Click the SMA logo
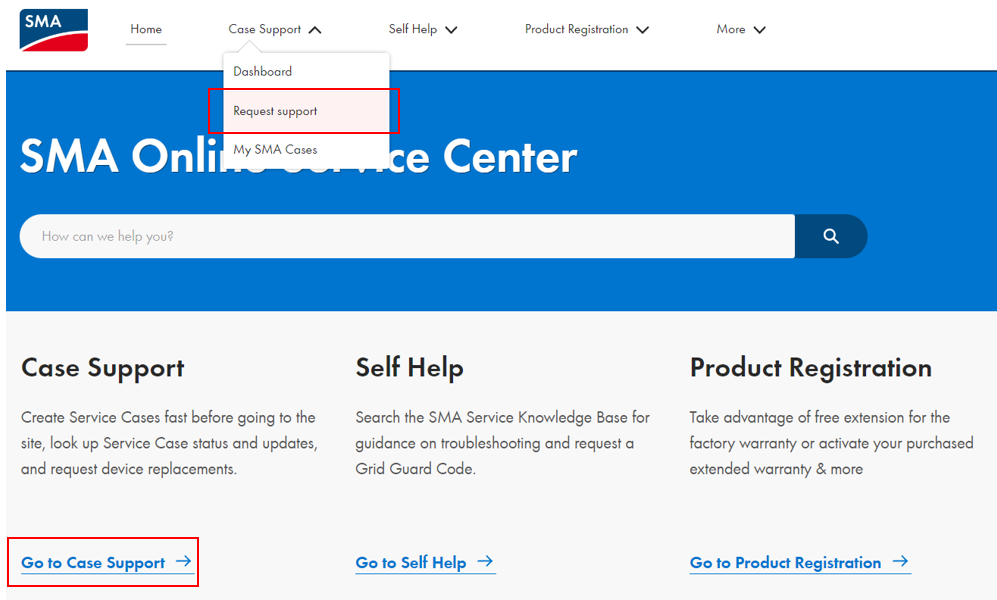Image resolution: width=997 pixels, height=600 pixels. click(x=52, y=30)
